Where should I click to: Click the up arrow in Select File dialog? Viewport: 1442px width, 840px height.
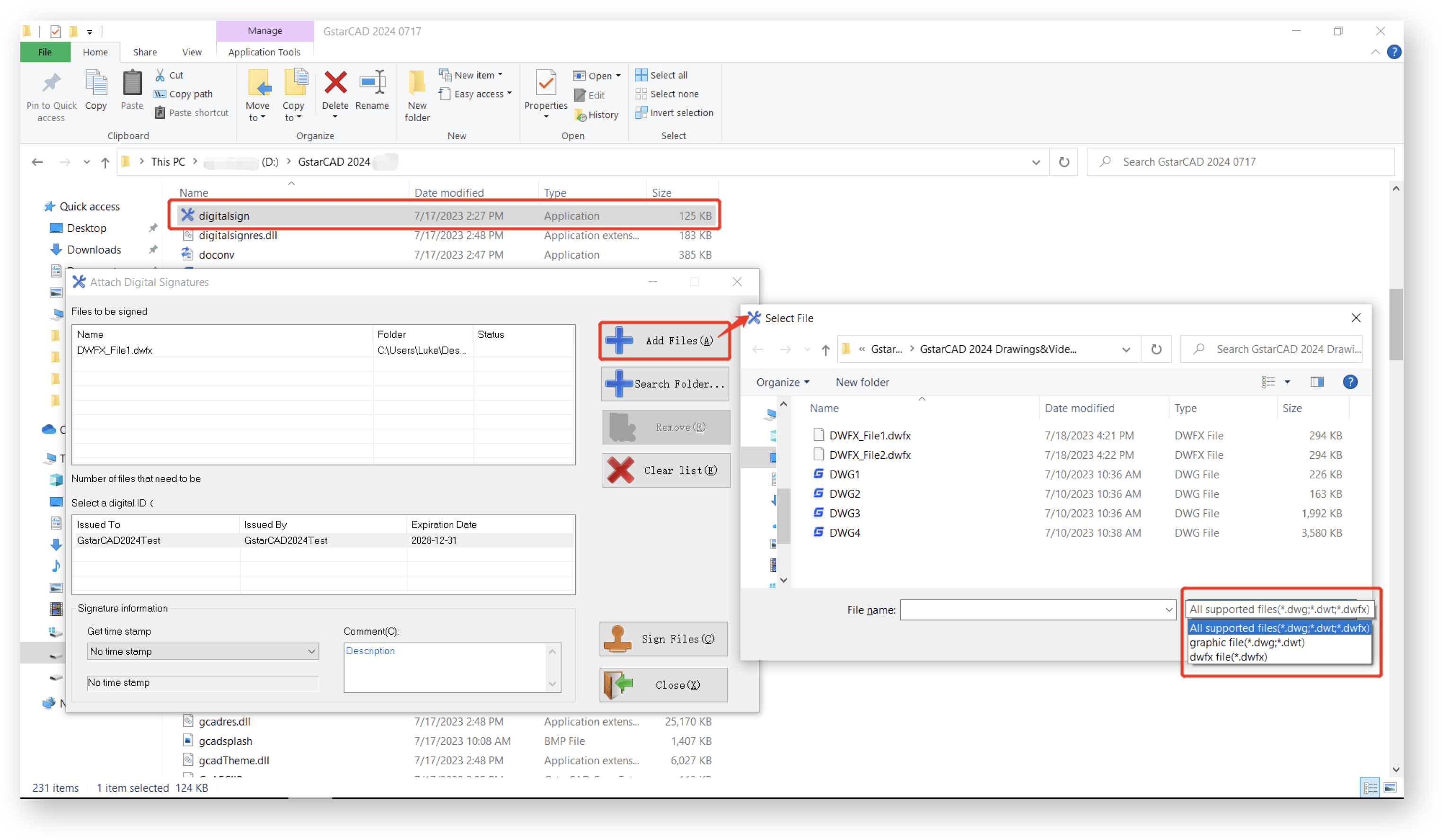[825, 350]
